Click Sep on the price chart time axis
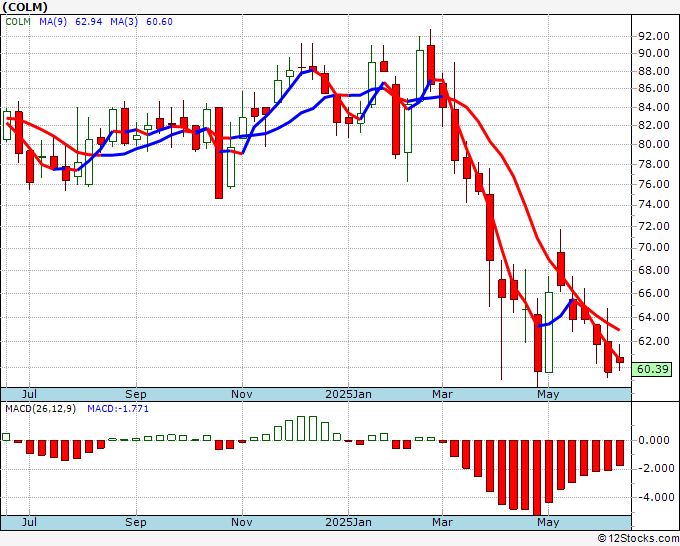680x546 pixels. pos(136,394)
